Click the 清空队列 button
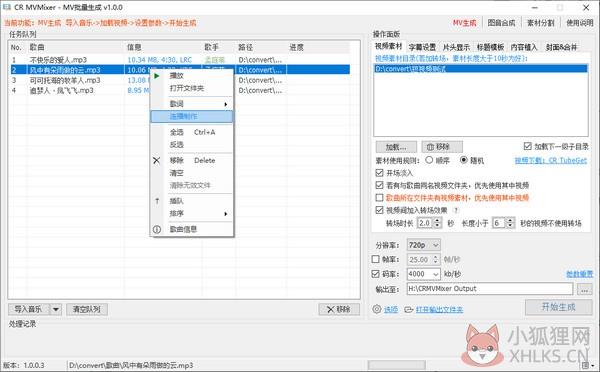This screenshot has height=372, width=600. point(87,309)
